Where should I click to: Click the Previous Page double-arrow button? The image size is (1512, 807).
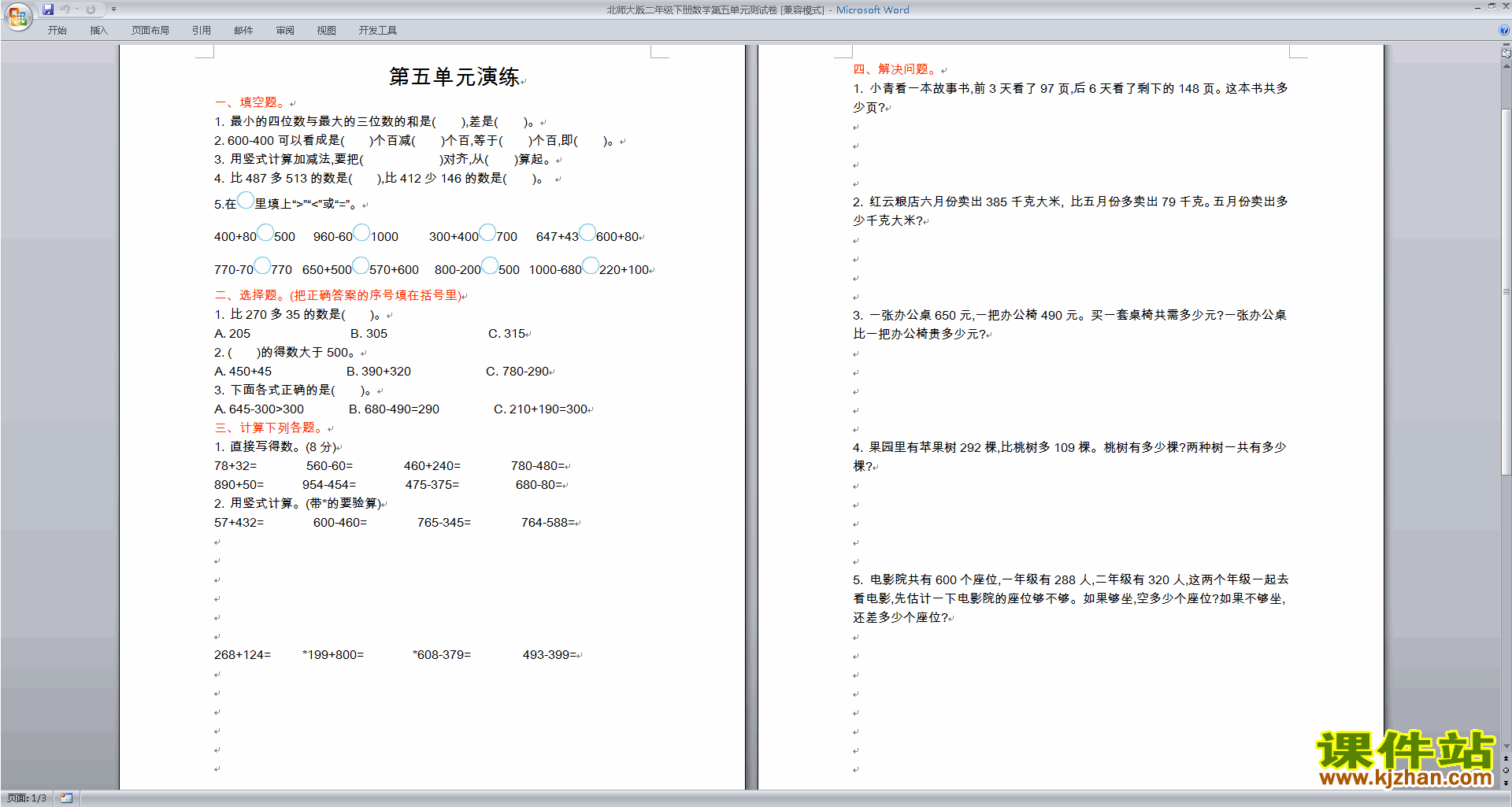[x=1506, y=759]
